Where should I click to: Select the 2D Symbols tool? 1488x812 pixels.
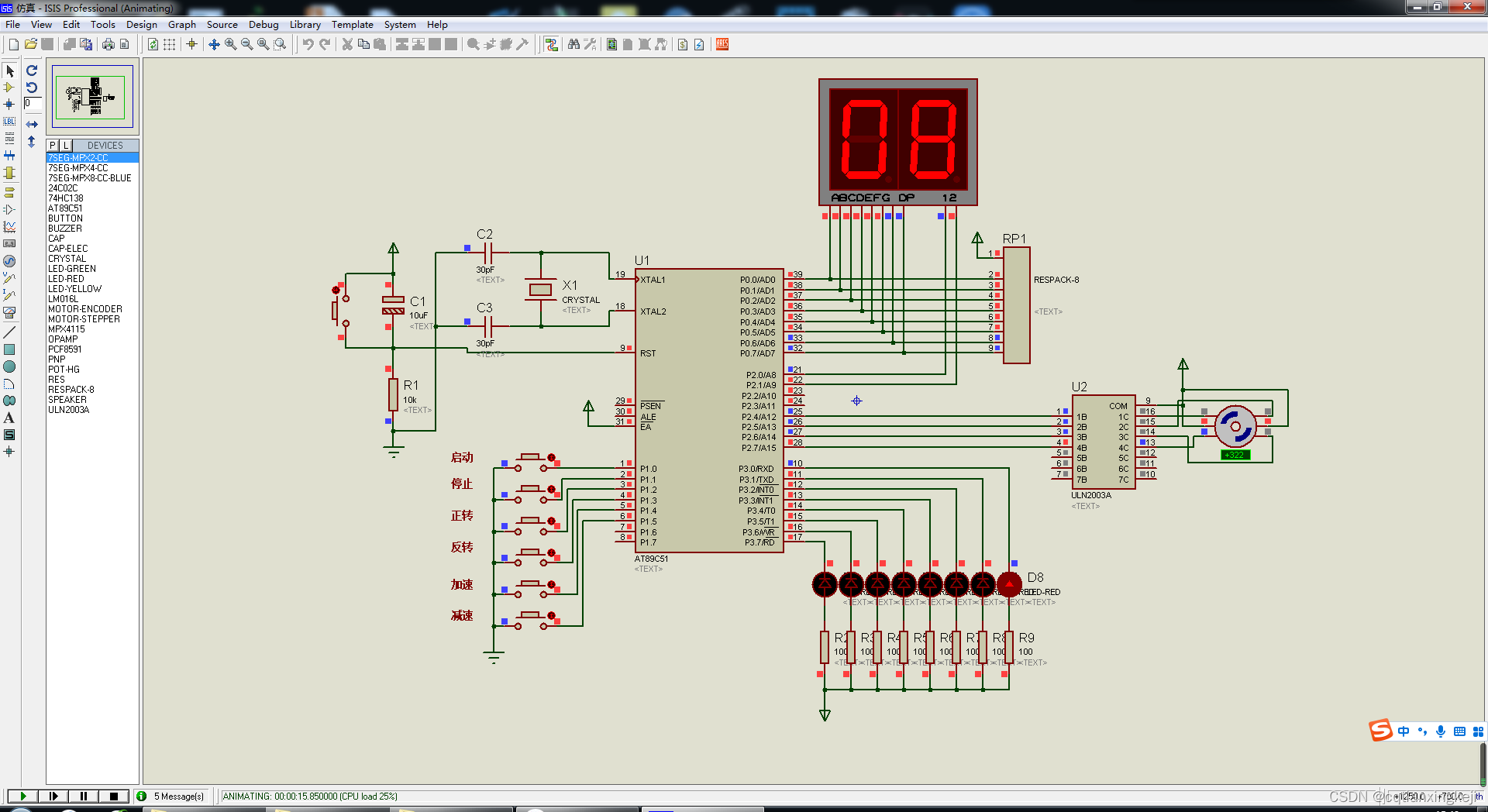(9, 435)
